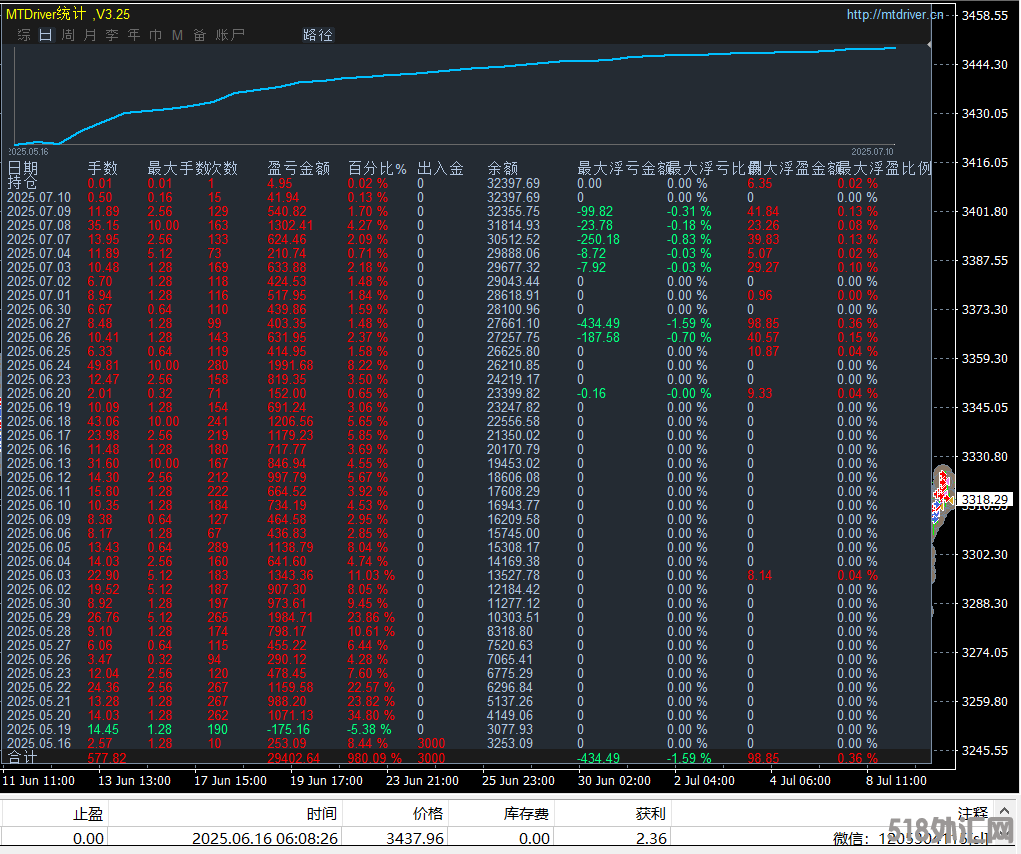
Task: Click the balance value 32355.75
Action: point(513,212)
